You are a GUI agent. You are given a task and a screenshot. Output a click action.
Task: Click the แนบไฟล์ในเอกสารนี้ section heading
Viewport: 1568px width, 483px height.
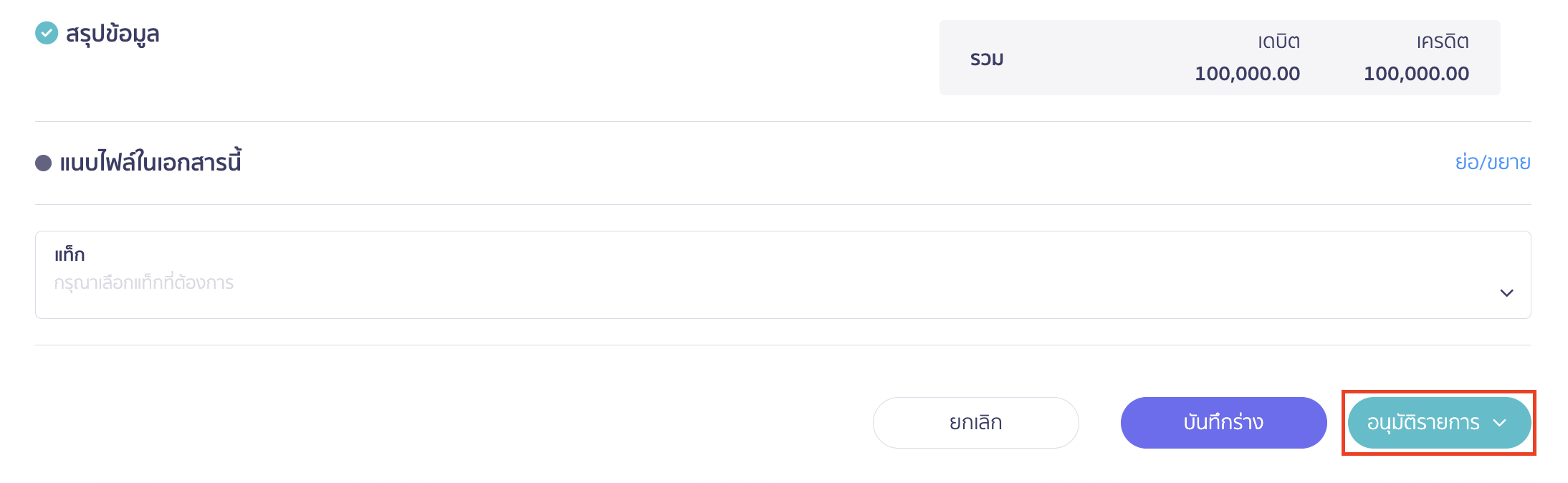150,163
